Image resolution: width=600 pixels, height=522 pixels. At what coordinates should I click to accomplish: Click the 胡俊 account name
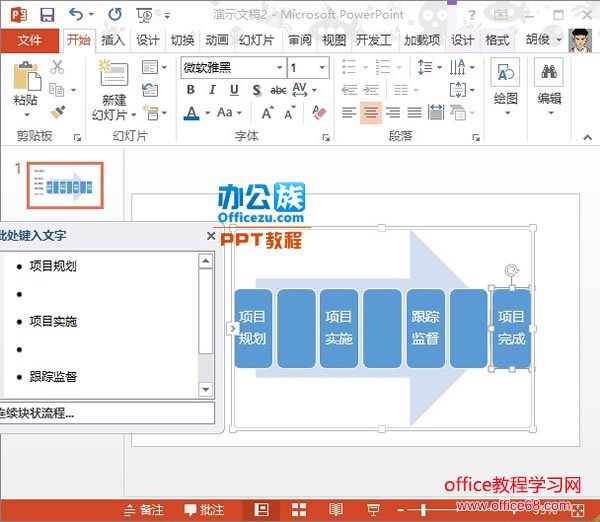point(537,39)
